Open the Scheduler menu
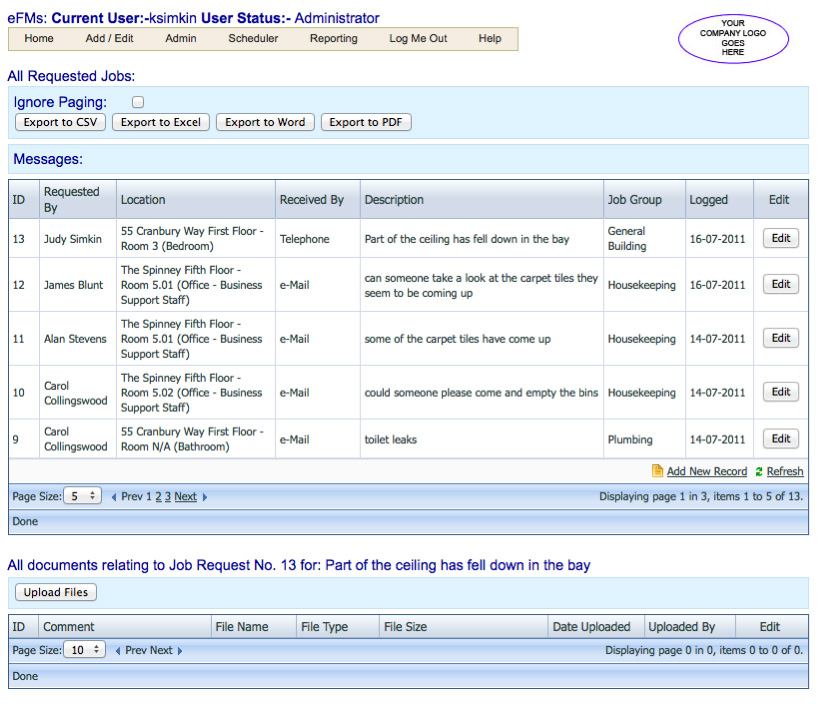817x704 pixels. tap(253, 39)
